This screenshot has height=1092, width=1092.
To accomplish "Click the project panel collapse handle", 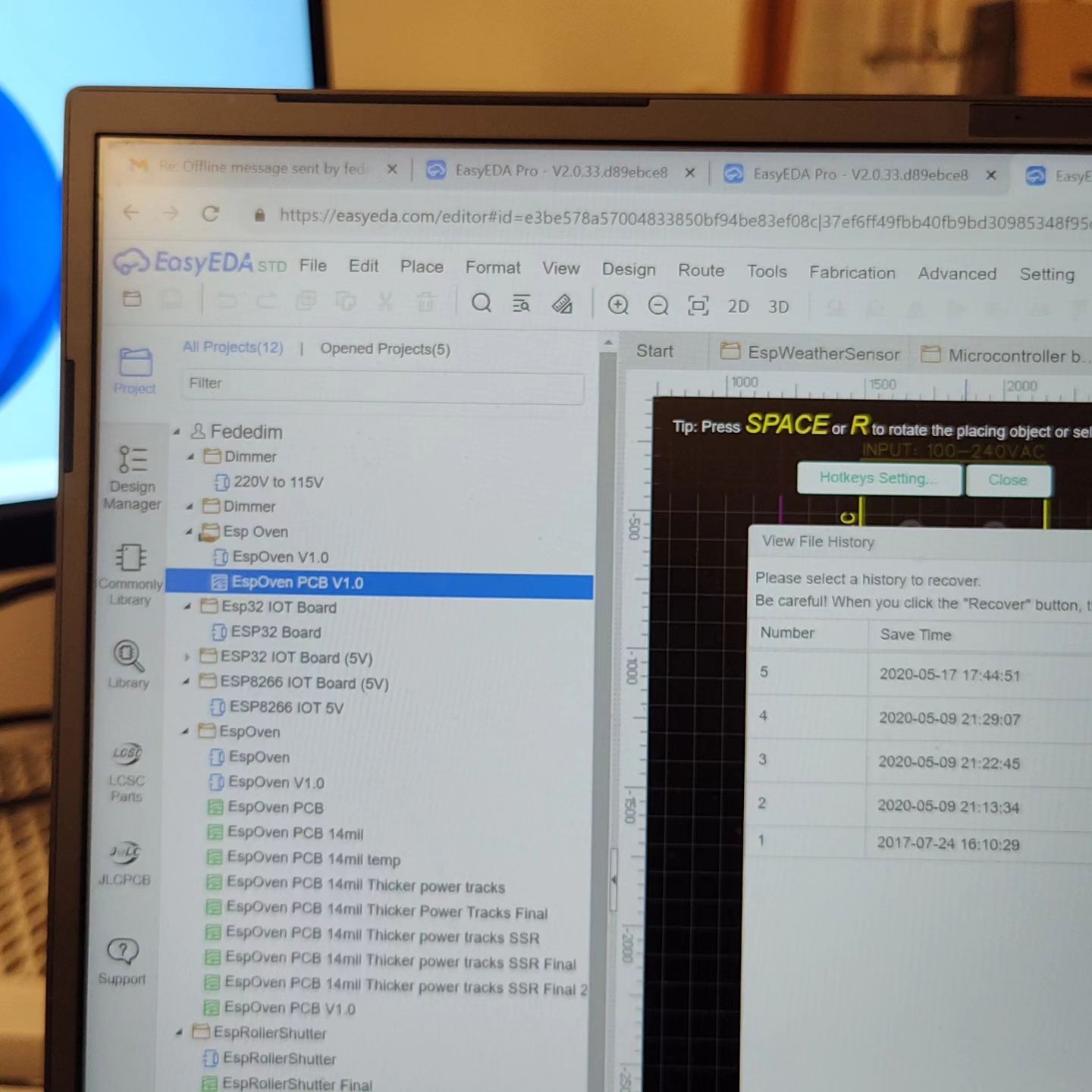I will (613, 879).
